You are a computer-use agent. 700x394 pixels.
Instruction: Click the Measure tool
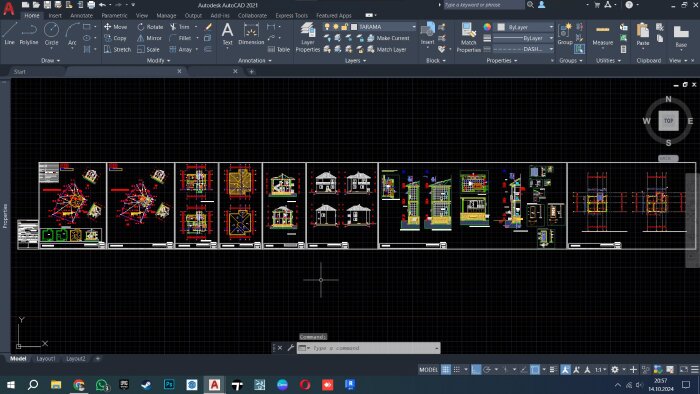click(x=603, y=34)
